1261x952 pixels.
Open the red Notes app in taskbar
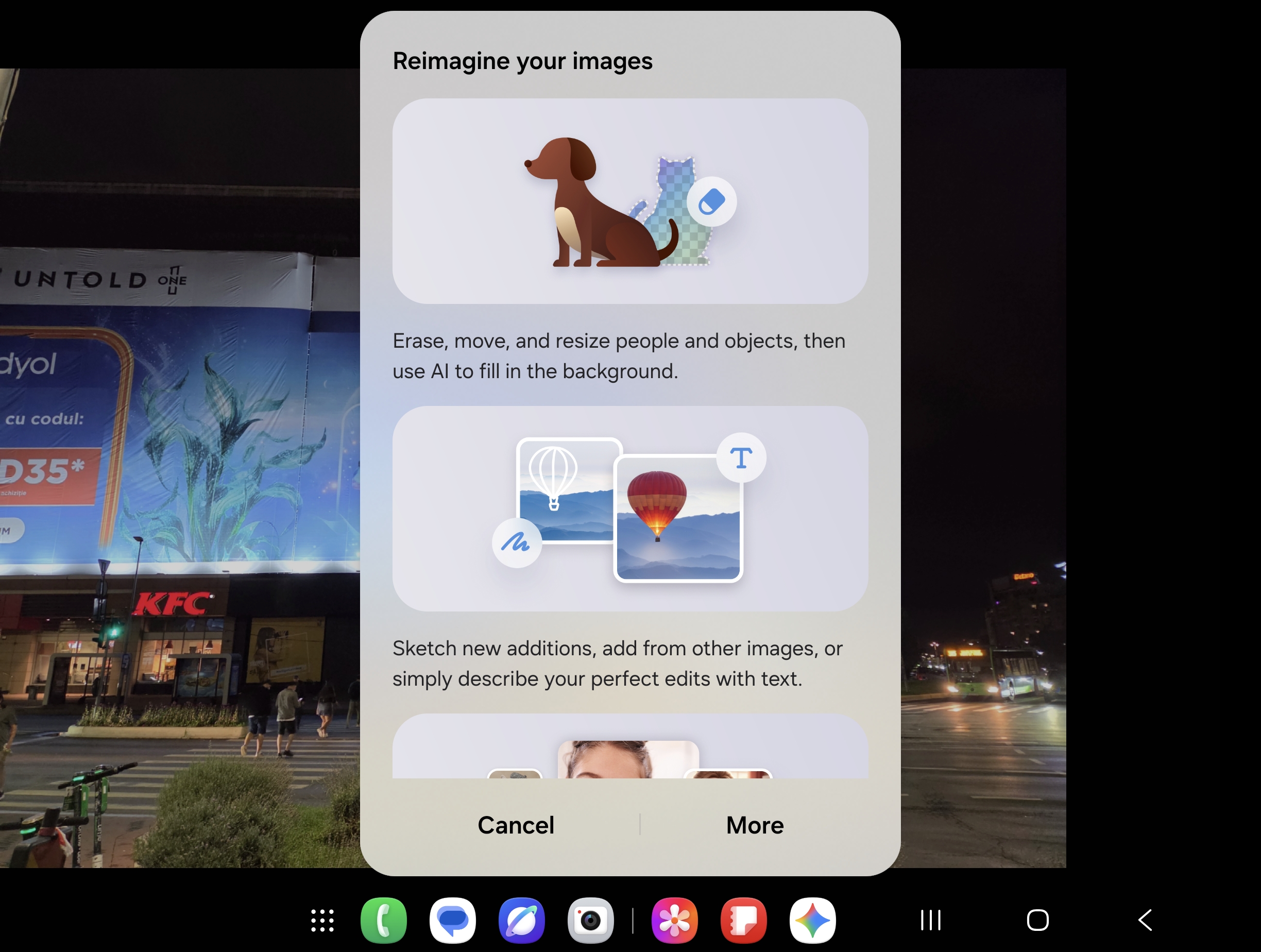(x=744, y=920)
